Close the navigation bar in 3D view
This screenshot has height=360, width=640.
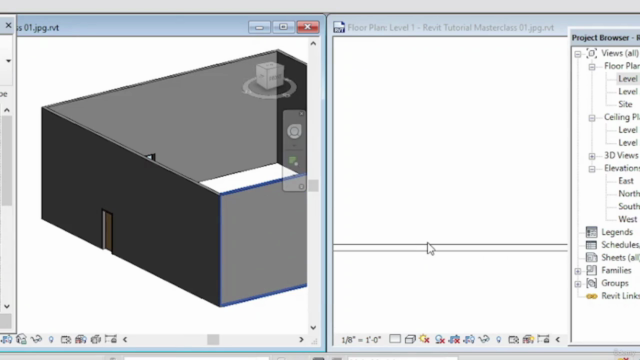click(x=301, y=113)
